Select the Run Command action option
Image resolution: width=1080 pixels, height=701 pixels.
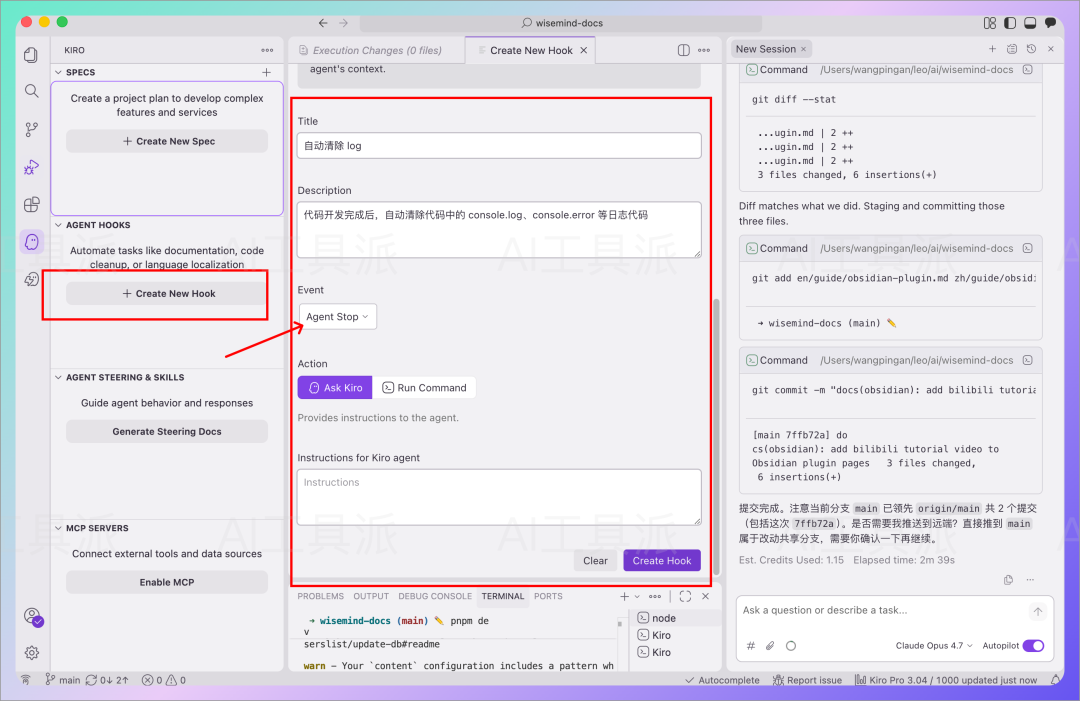(x=424, y=388)
